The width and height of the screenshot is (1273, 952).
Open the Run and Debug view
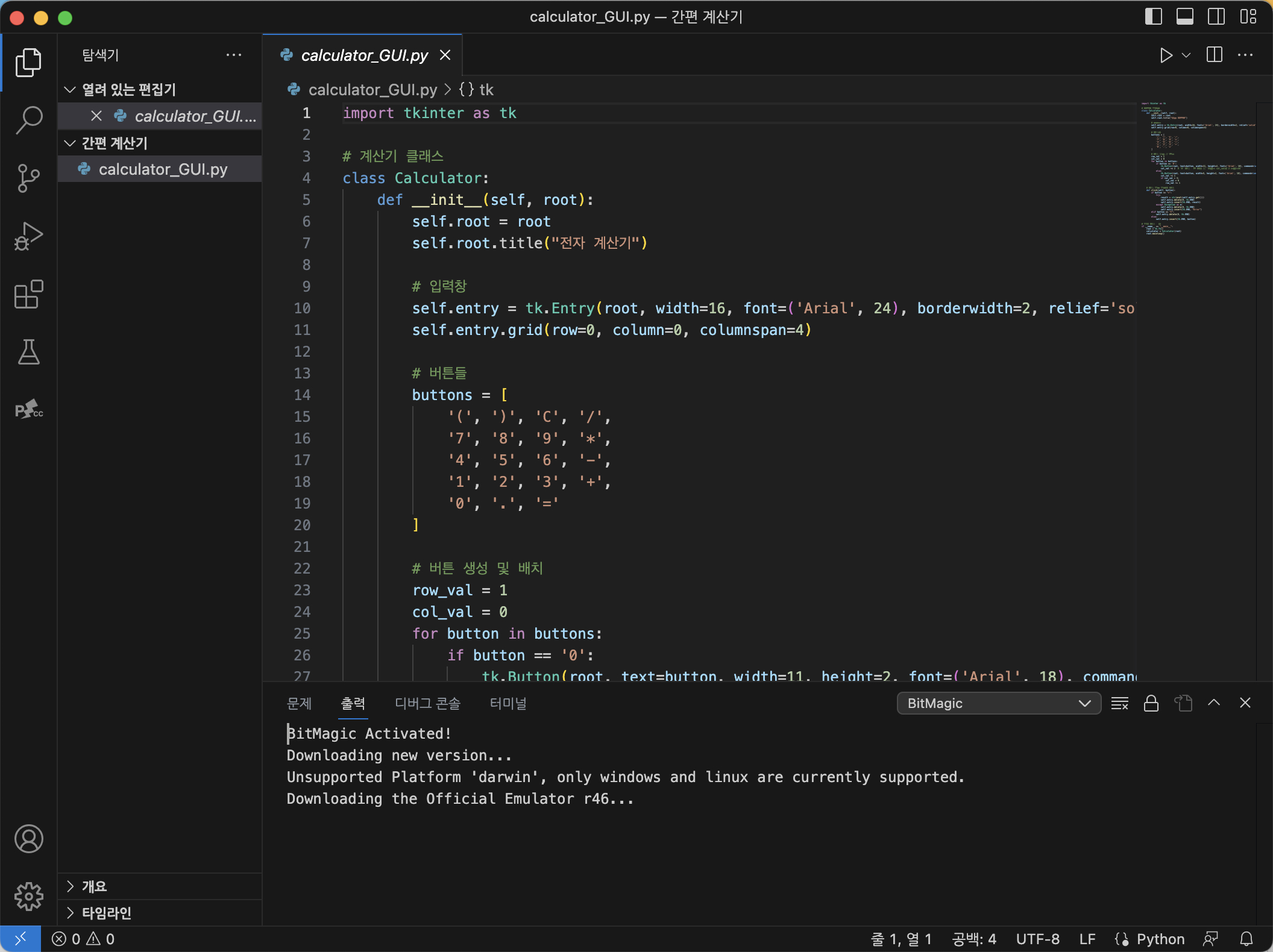(28, 236)
